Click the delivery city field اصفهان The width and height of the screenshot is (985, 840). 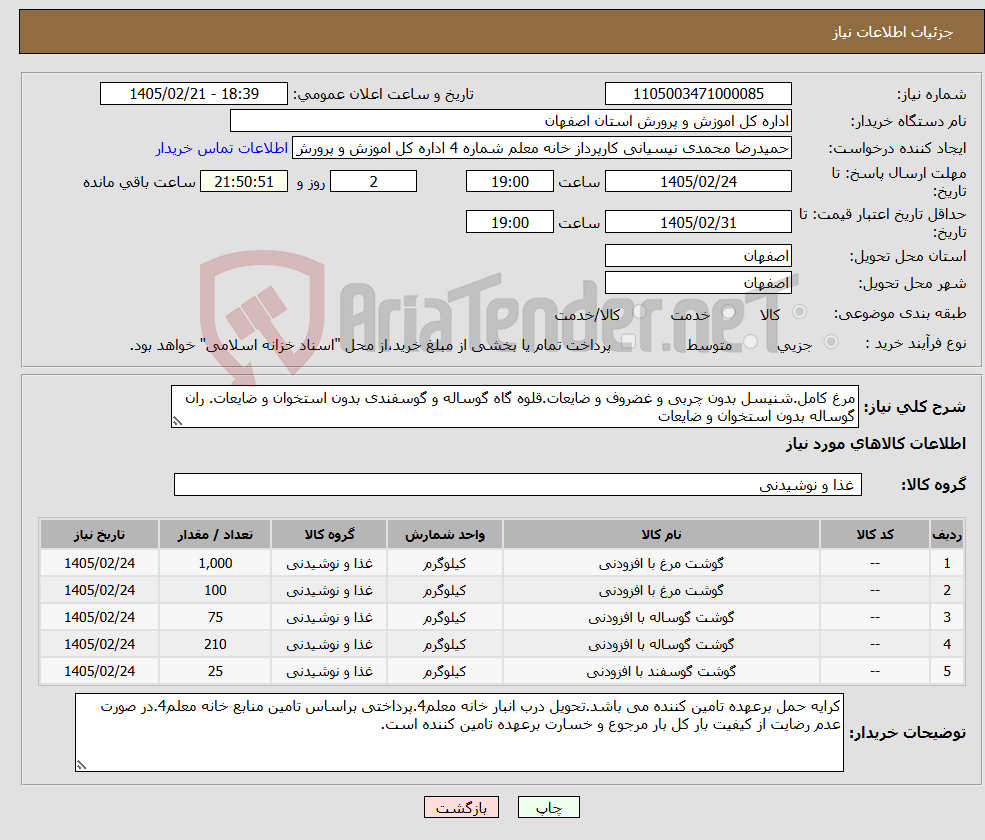click(x=698, y=283)
